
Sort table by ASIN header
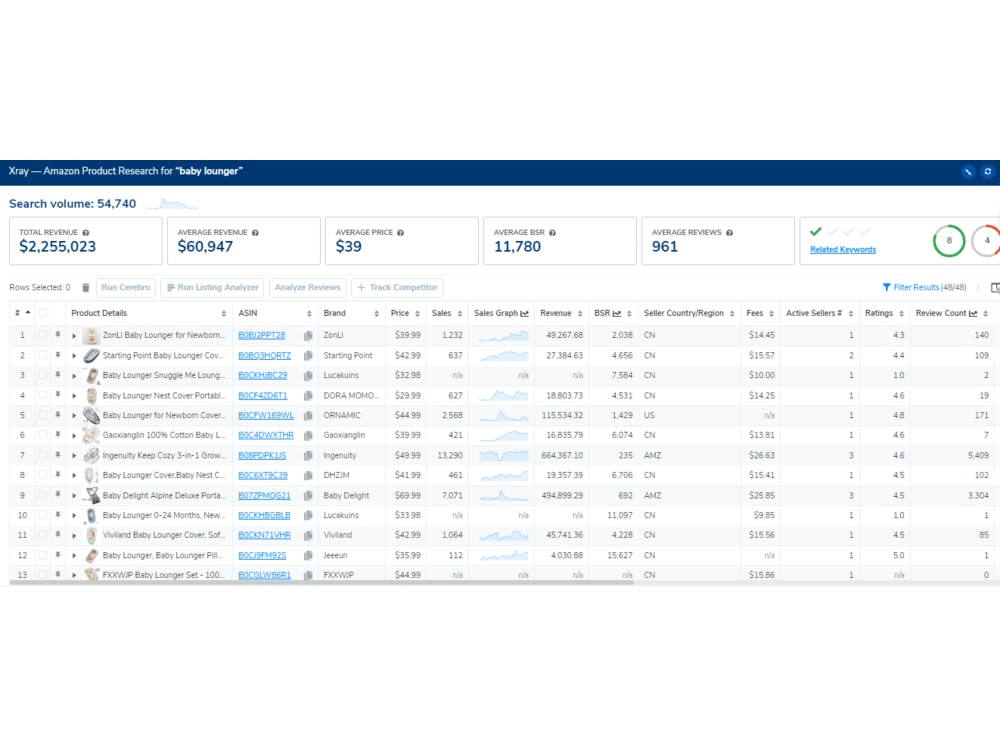(247, 313)
